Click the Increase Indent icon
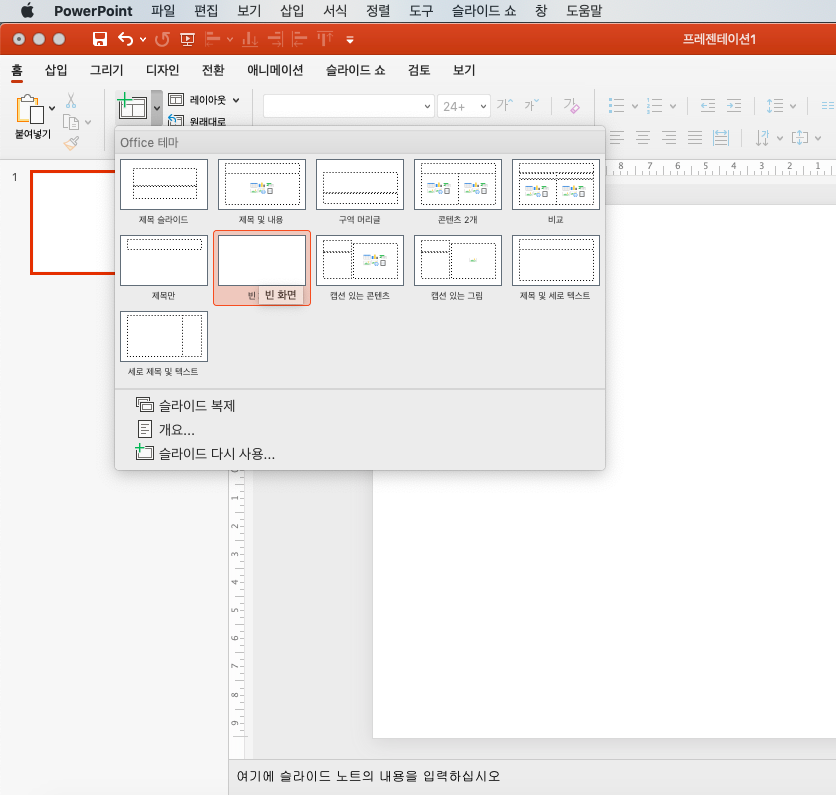The height and width of the screenshot is (795, 836). pyautogui.click(x=734, y=106)
